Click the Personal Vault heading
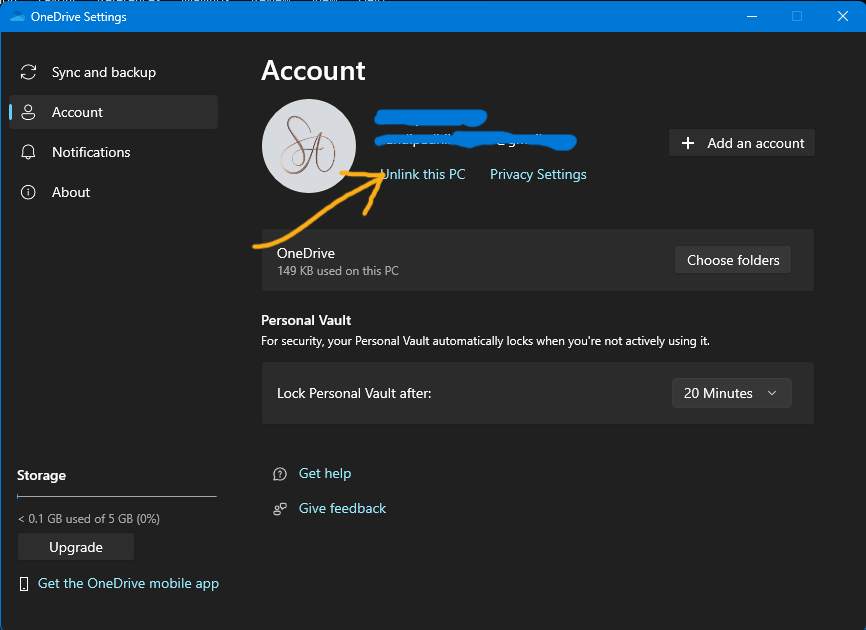The image size is (866, 630). point(306,320)
